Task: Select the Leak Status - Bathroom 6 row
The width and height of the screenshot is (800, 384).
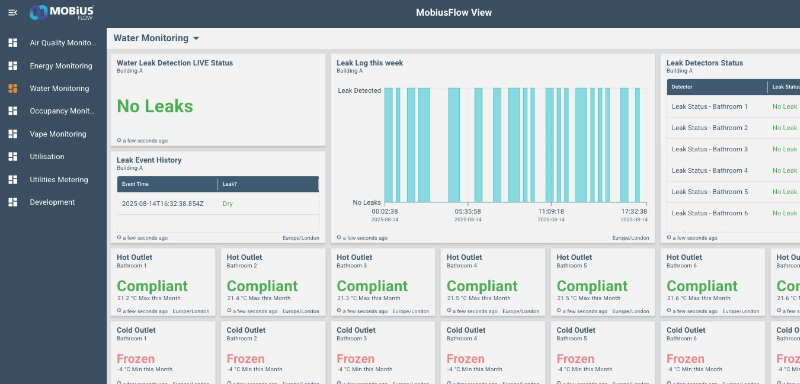Action: click(x=733, y=213)
